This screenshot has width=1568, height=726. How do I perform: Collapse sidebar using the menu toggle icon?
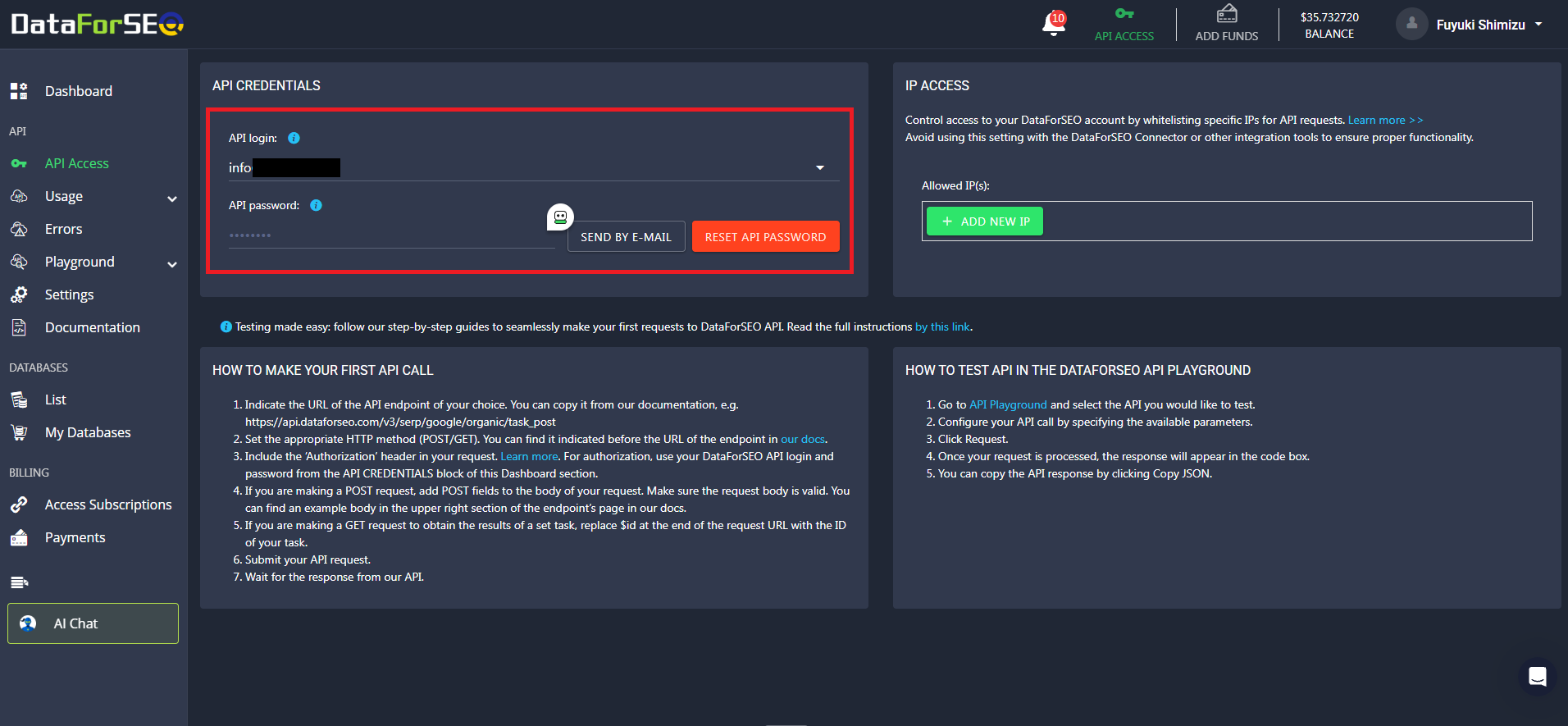click(x=19, y=582)
